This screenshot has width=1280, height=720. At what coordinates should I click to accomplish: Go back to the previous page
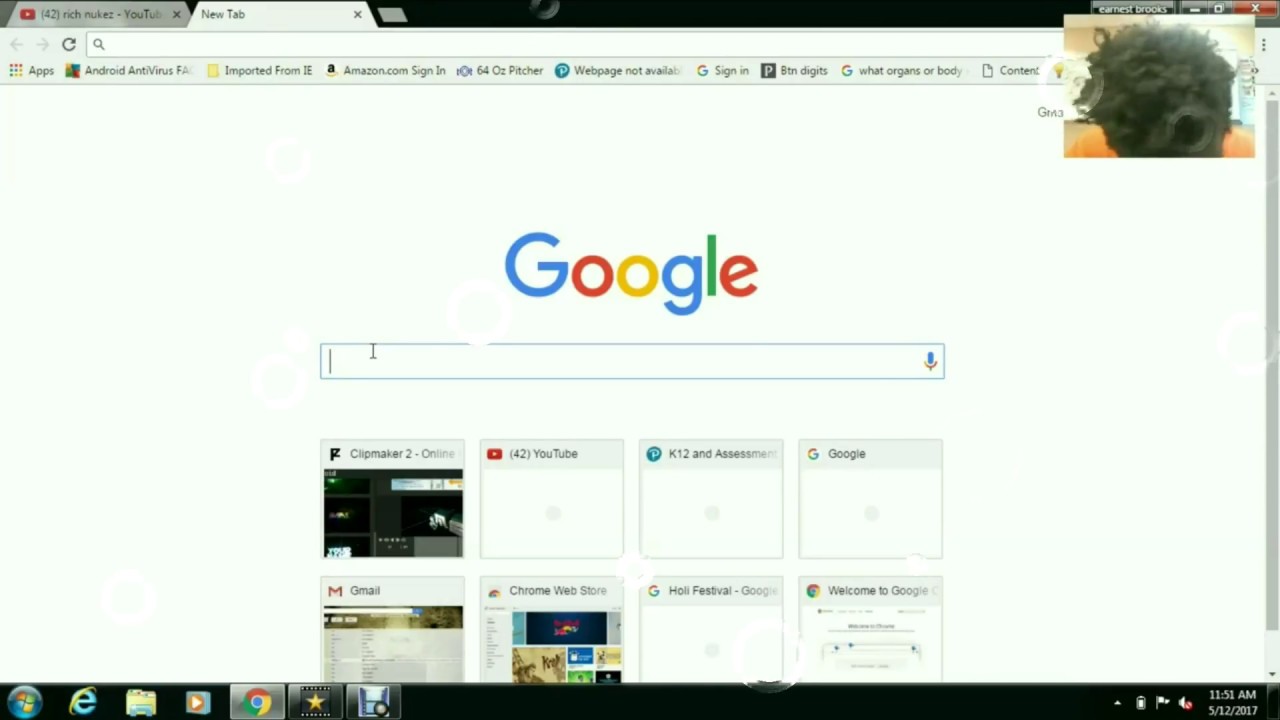click(16, 44)
